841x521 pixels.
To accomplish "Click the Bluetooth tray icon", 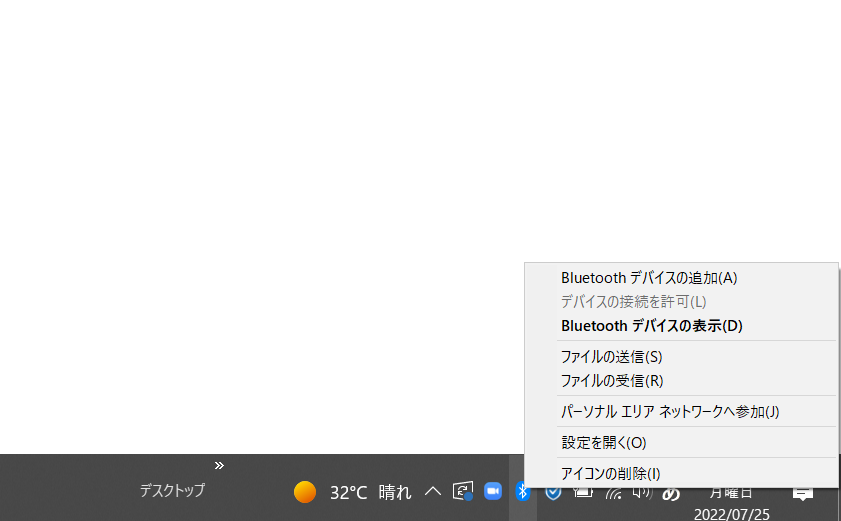I will [522, 491].
